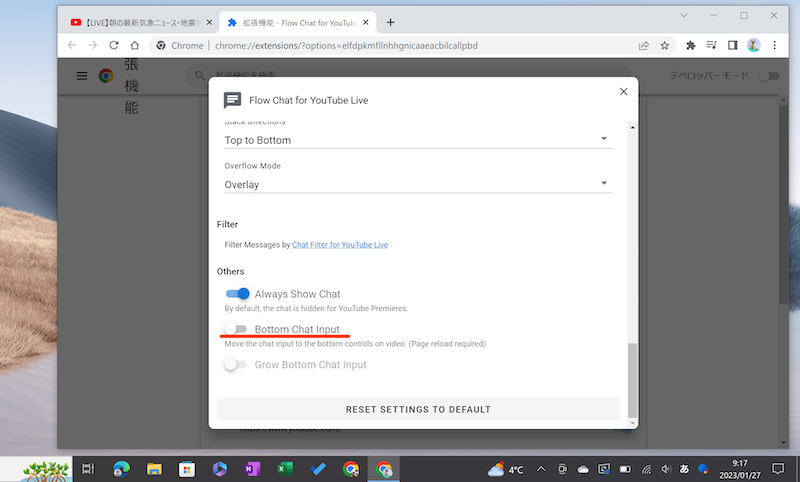Open the tab search chevron

click(682, 16)
